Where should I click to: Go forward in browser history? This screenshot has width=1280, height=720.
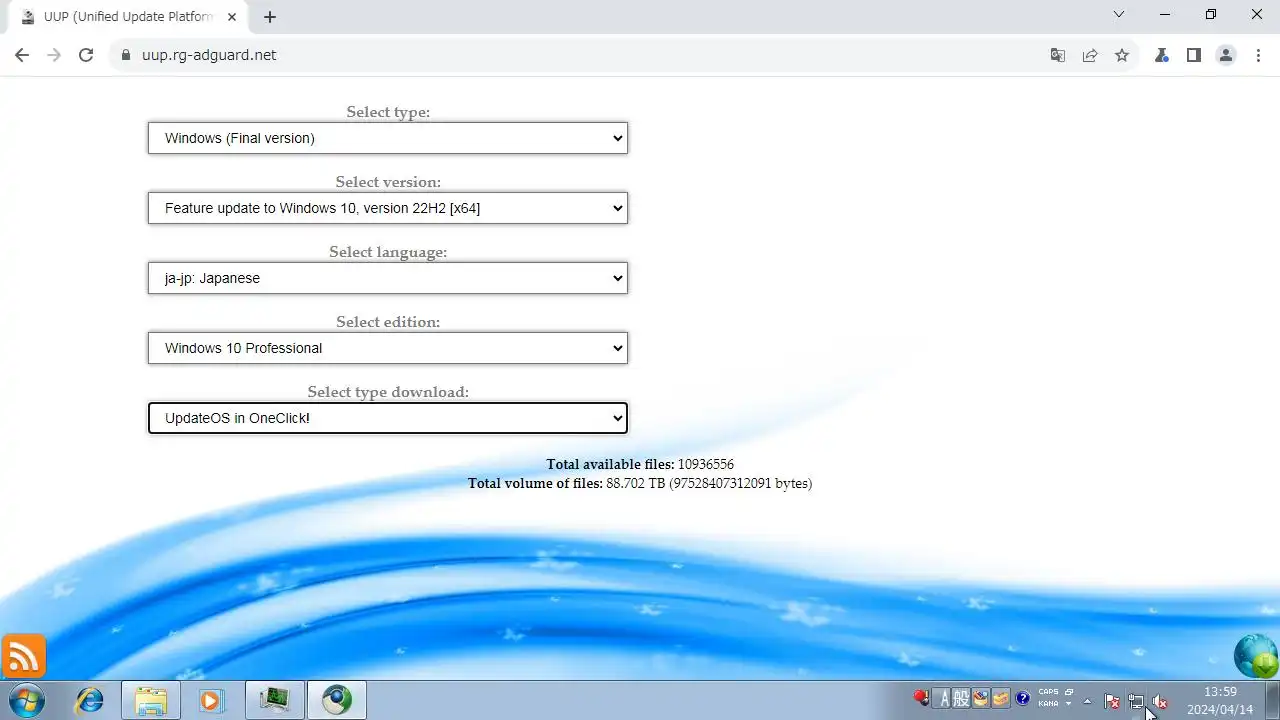54,55
